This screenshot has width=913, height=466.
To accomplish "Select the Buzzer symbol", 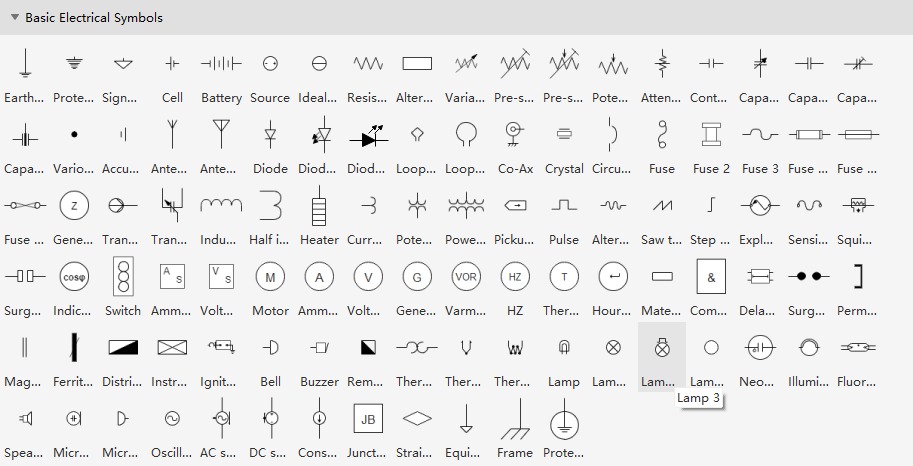I will (319, 348).
